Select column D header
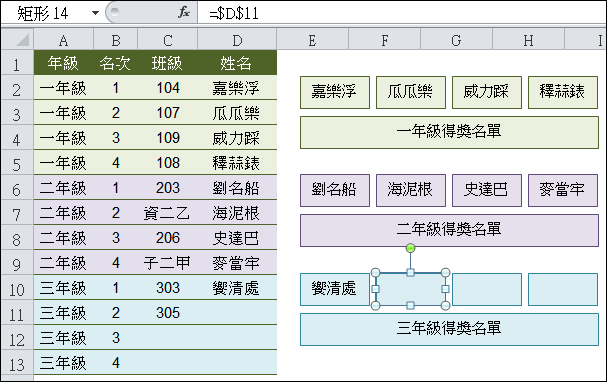Viewport: 607px width, 382px height. pos(237,40)
